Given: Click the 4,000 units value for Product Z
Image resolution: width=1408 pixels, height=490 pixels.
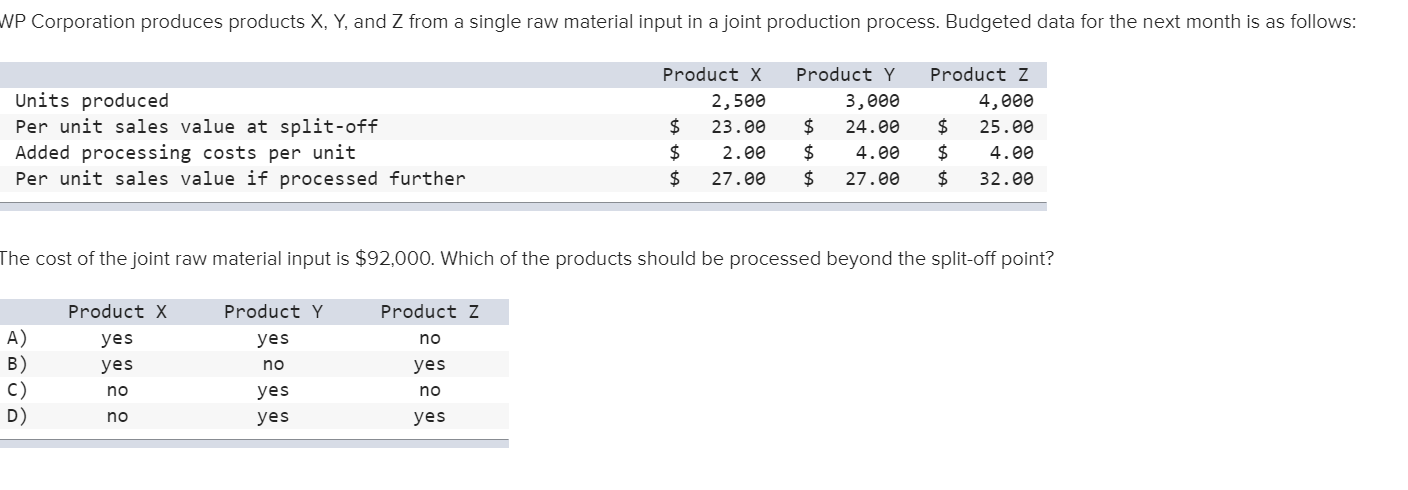Looking at the screenshot, I should coord(1006,101).
